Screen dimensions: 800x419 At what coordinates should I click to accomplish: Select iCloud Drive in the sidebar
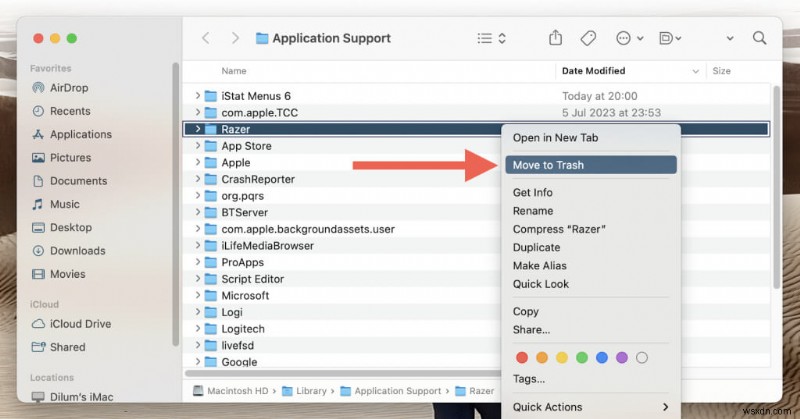(x=71, y=324)
